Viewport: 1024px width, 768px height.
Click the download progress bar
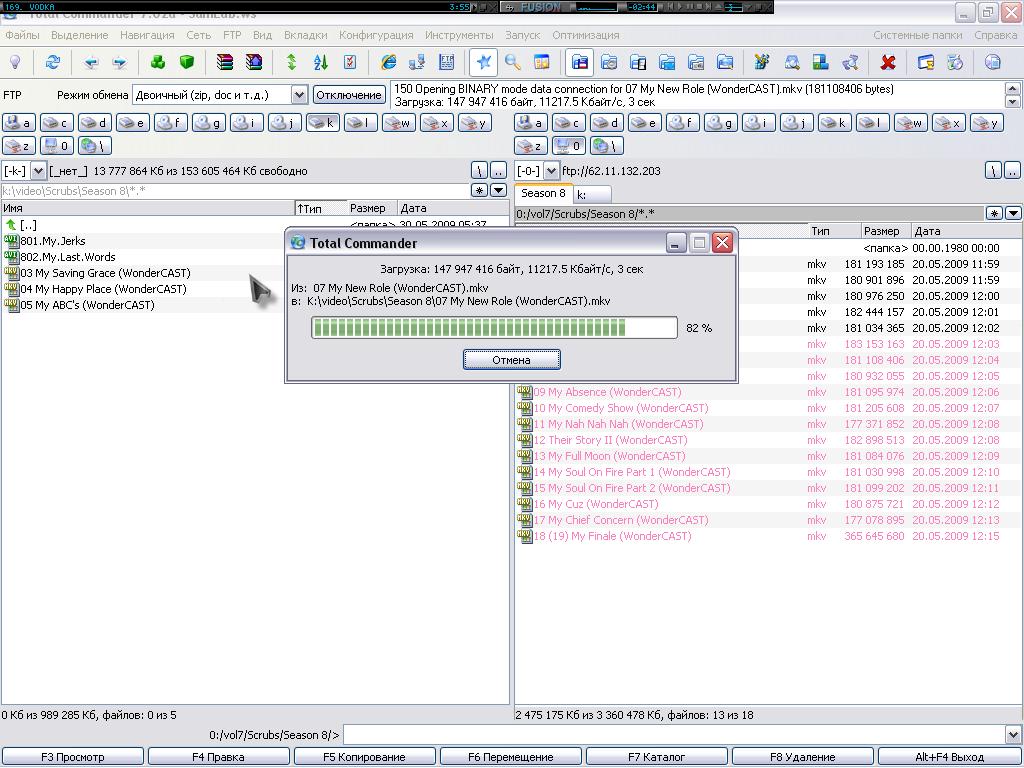[494, 328]
